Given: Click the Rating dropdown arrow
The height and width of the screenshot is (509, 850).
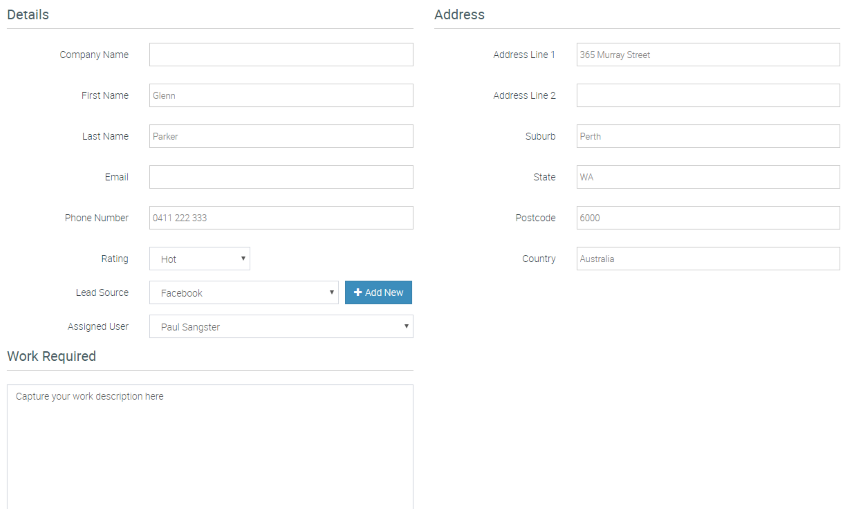Looking at the screenshot, I should (x=243, y=259).
